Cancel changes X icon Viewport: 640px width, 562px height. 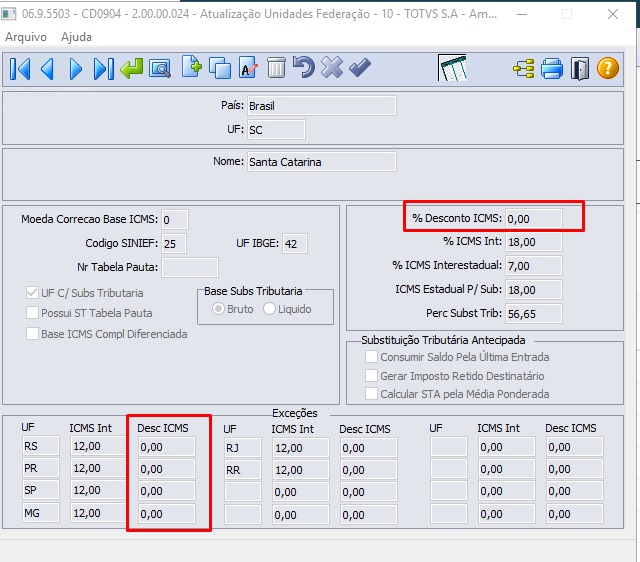pos(331,67)
